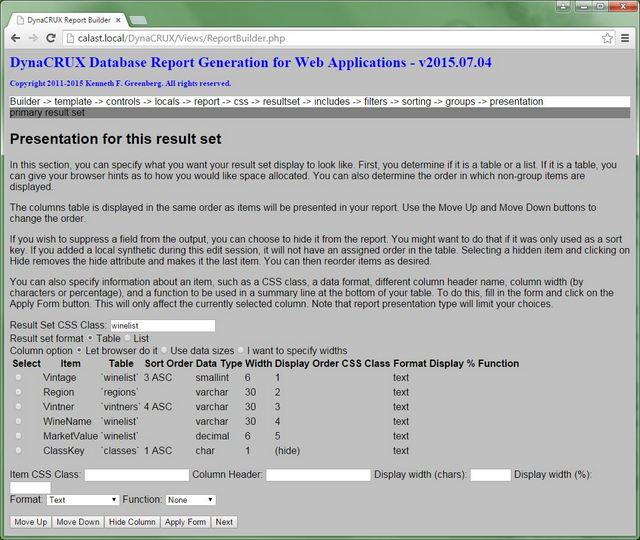Click the 'primary result set' bar
Image resolution: width=640 pixels, height=540 pixels.
pyautogui.click(x=320, y=113)
